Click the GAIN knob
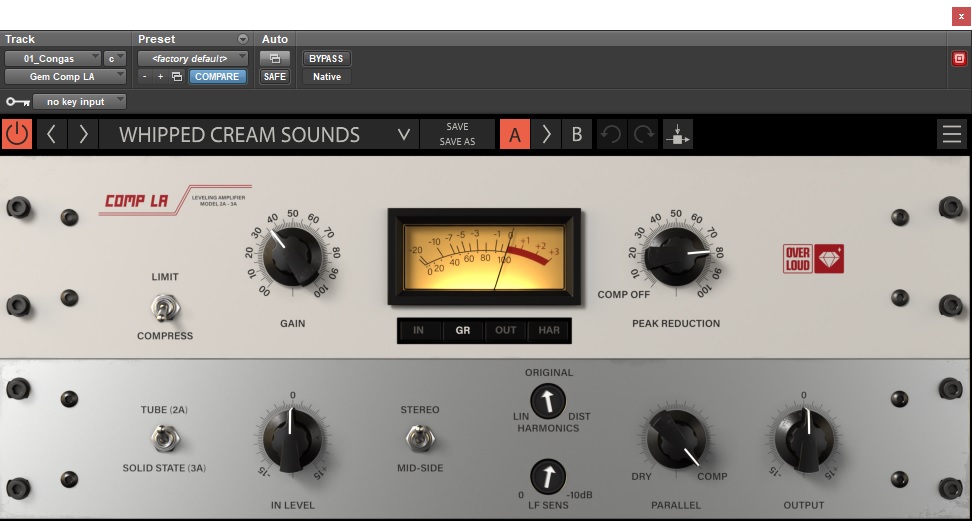Viewport: 972px width, 521px height. (x=292, y=256)
